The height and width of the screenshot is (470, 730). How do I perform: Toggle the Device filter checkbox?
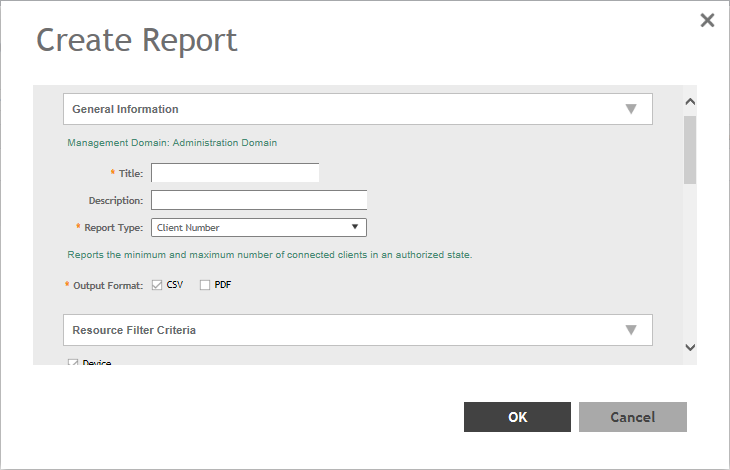[x=72, y=362]
